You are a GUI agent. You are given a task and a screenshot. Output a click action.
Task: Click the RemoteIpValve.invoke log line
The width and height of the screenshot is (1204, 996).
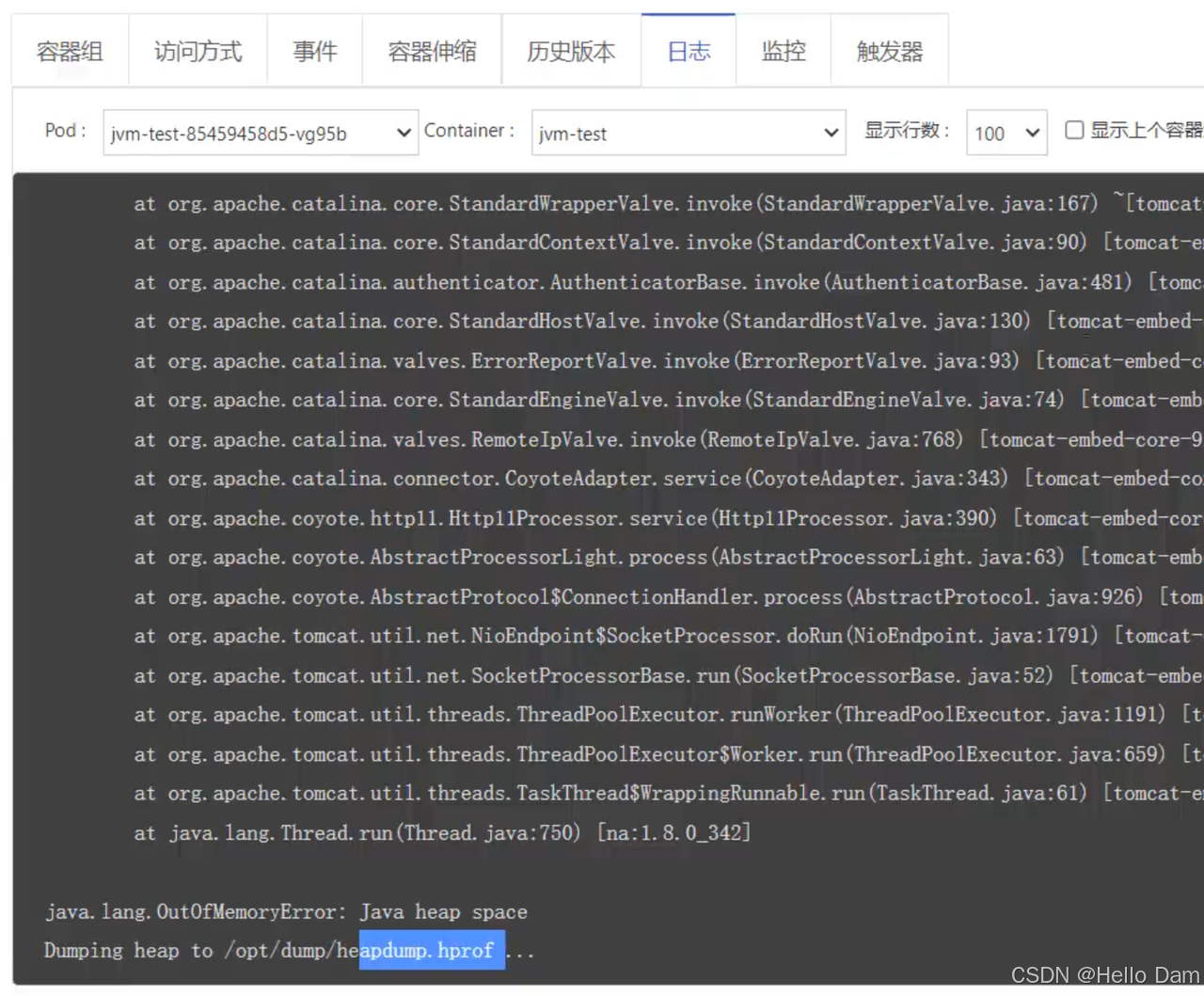click(x=669, y=439)
